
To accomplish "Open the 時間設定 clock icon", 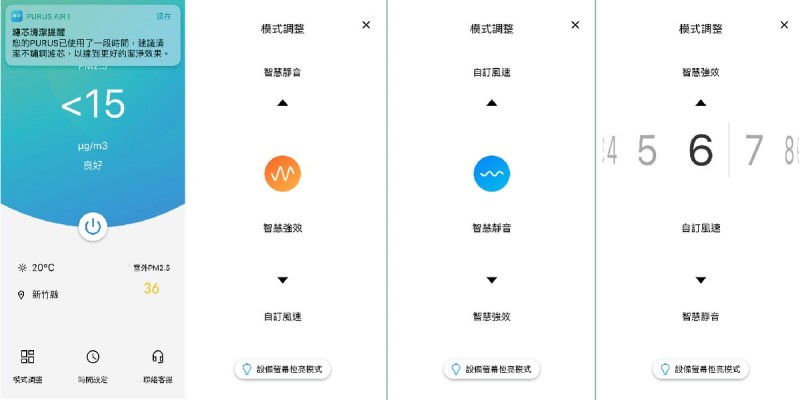I will (93, 357).
